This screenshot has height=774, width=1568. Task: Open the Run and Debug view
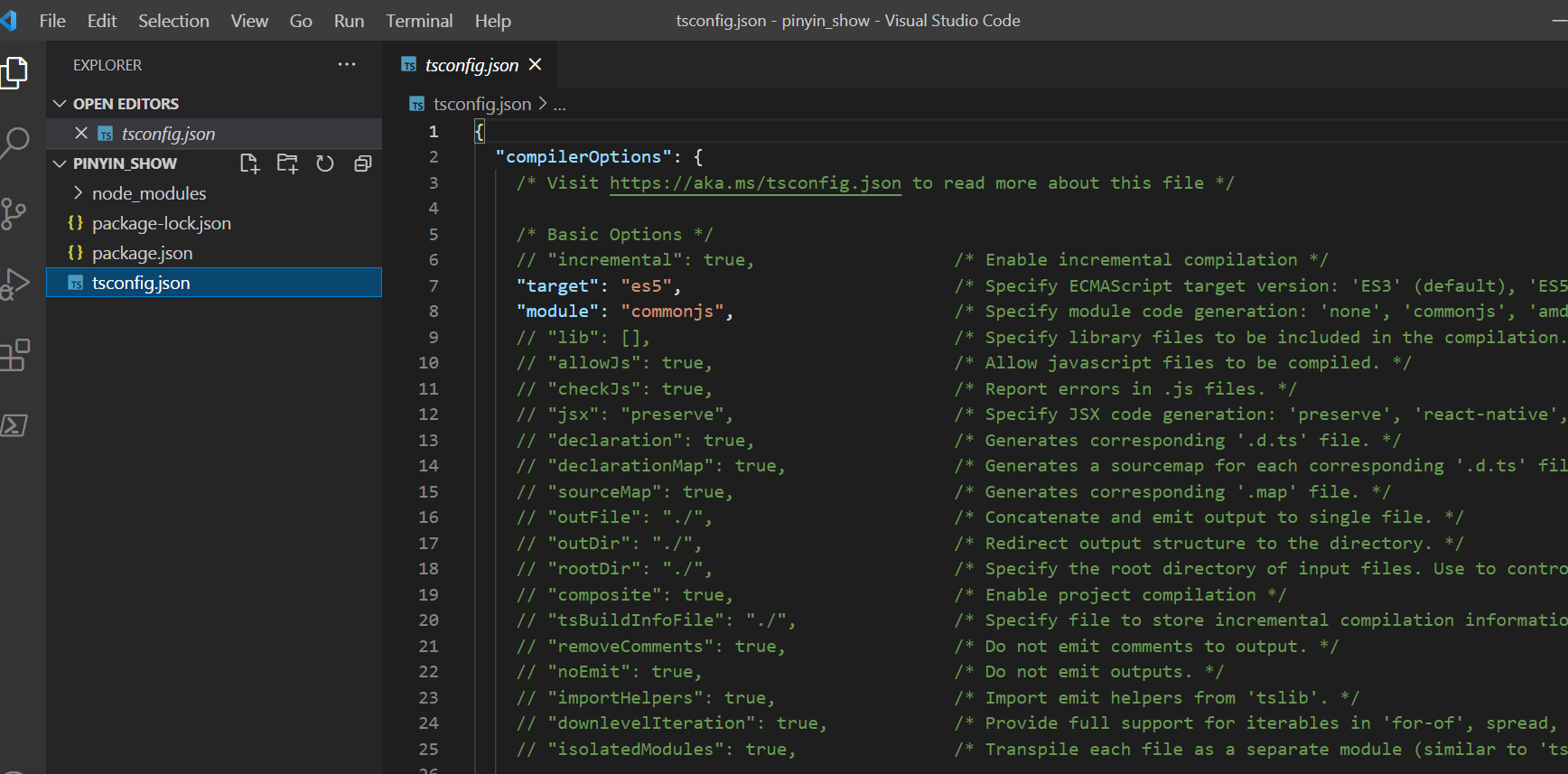click(14, 284)
